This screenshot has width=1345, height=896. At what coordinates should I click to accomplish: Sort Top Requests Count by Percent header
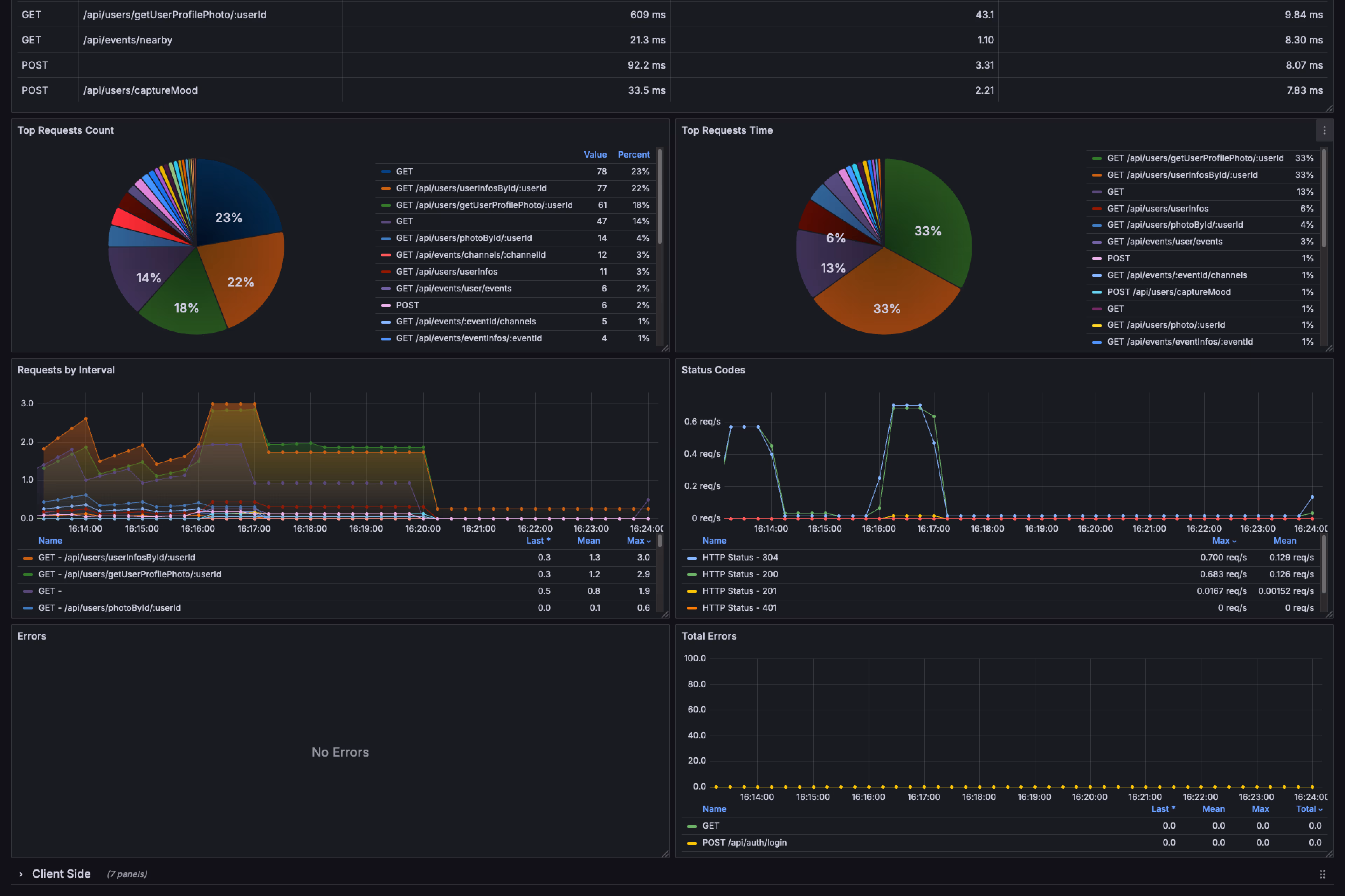click(x=633, y=155)
